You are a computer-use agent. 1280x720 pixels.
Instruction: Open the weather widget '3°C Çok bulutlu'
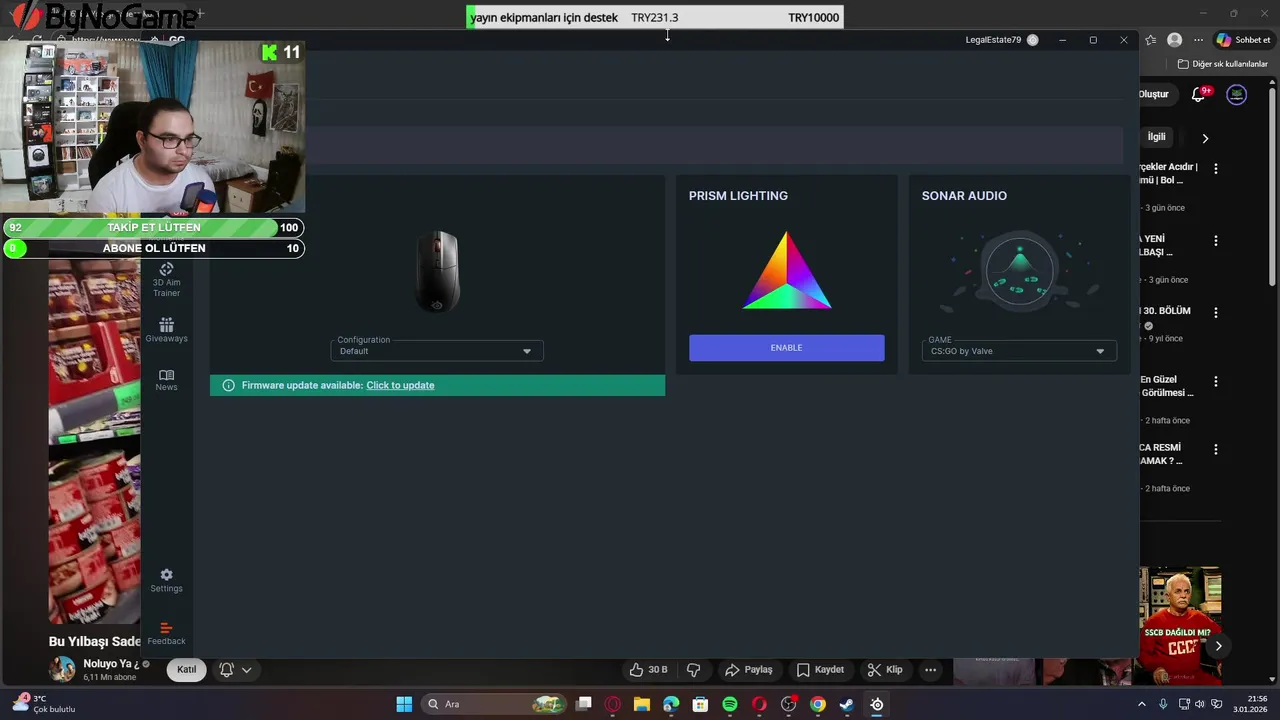pyautogui.click(x=43, y=704)
